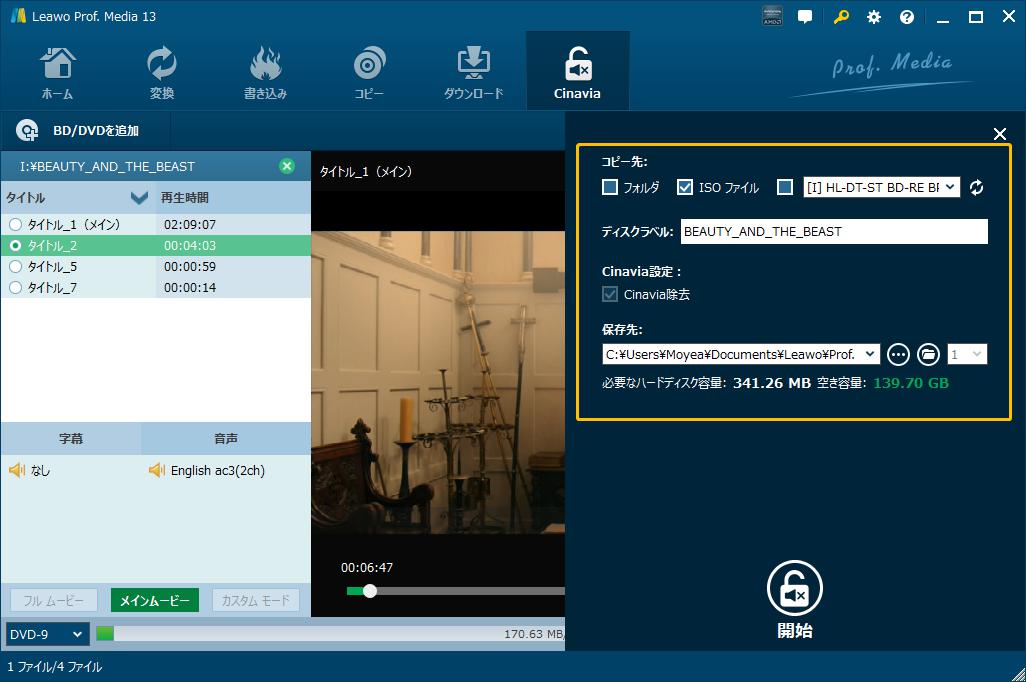Open the HL-DT-ST BD-RE drive dropdown
The width and height of the screenshot is (1026, 682).
(x=949, y=187)
